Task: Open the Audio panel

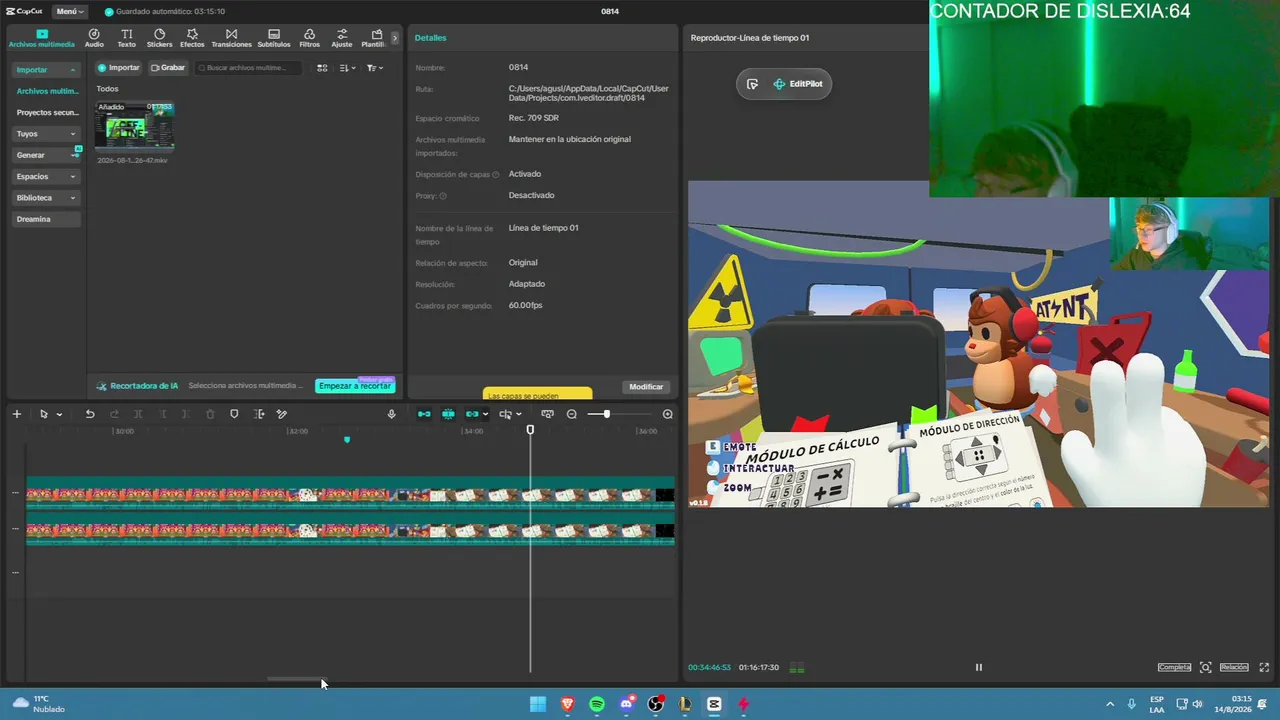Action: 94,38
